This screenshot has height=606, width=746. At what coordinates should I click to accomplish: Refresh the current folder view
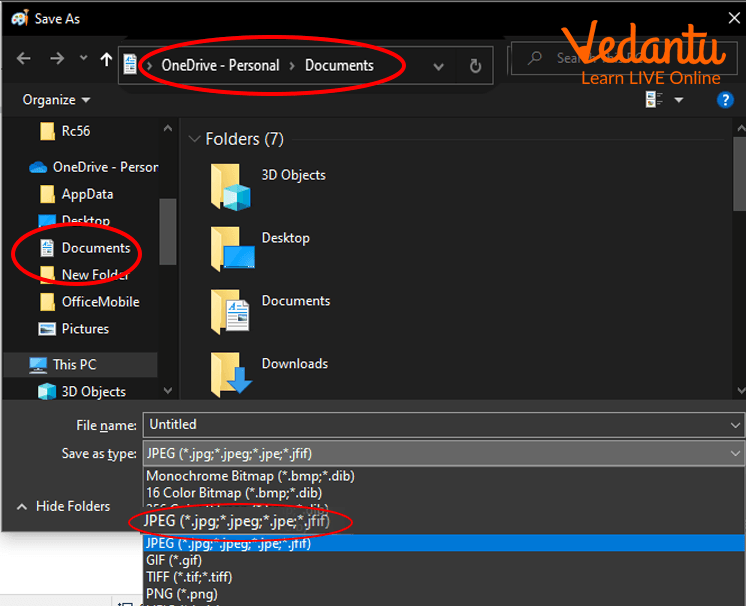tap(475, 66)
